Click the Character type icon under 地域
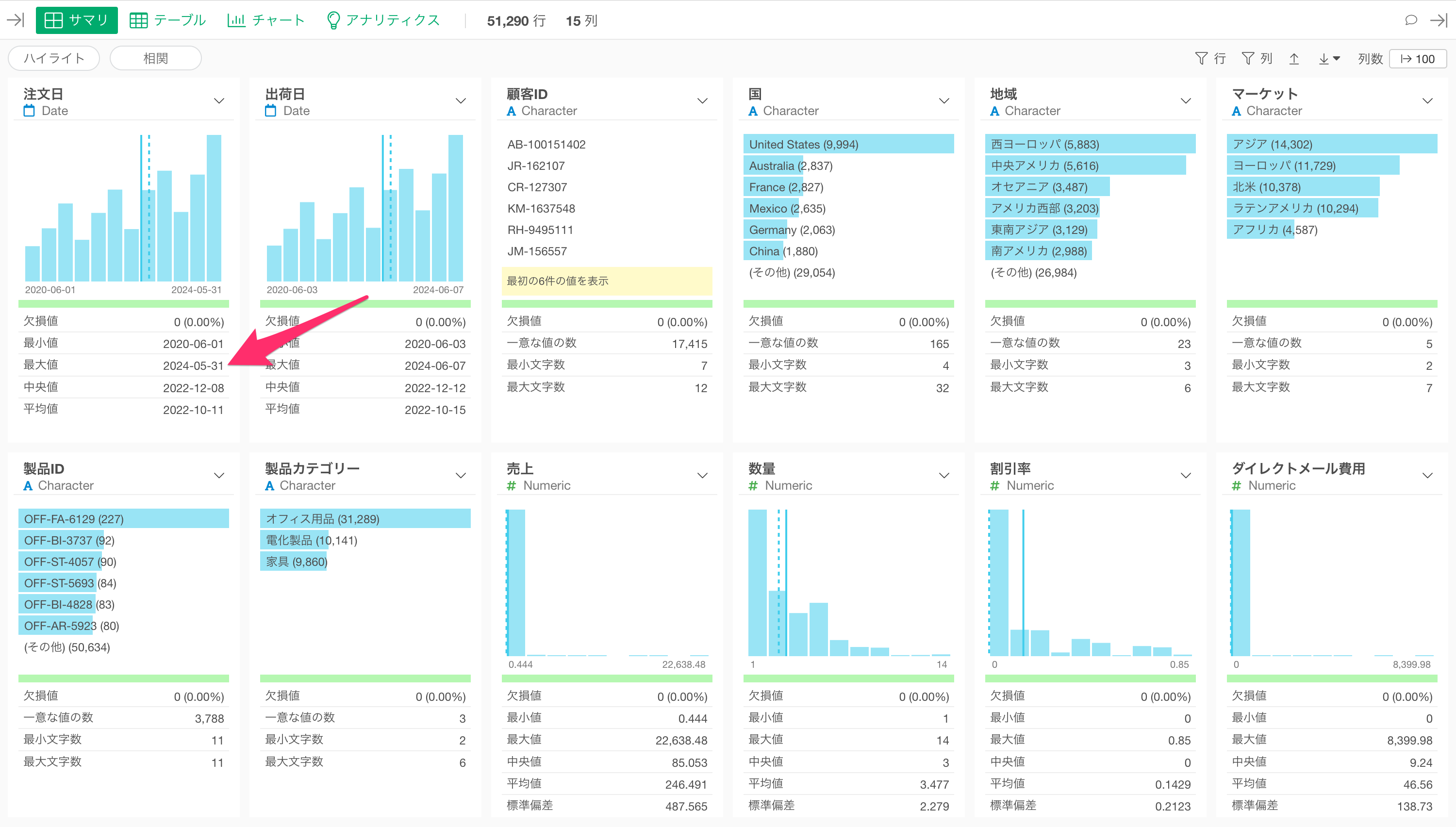 [x=994, y=111]
